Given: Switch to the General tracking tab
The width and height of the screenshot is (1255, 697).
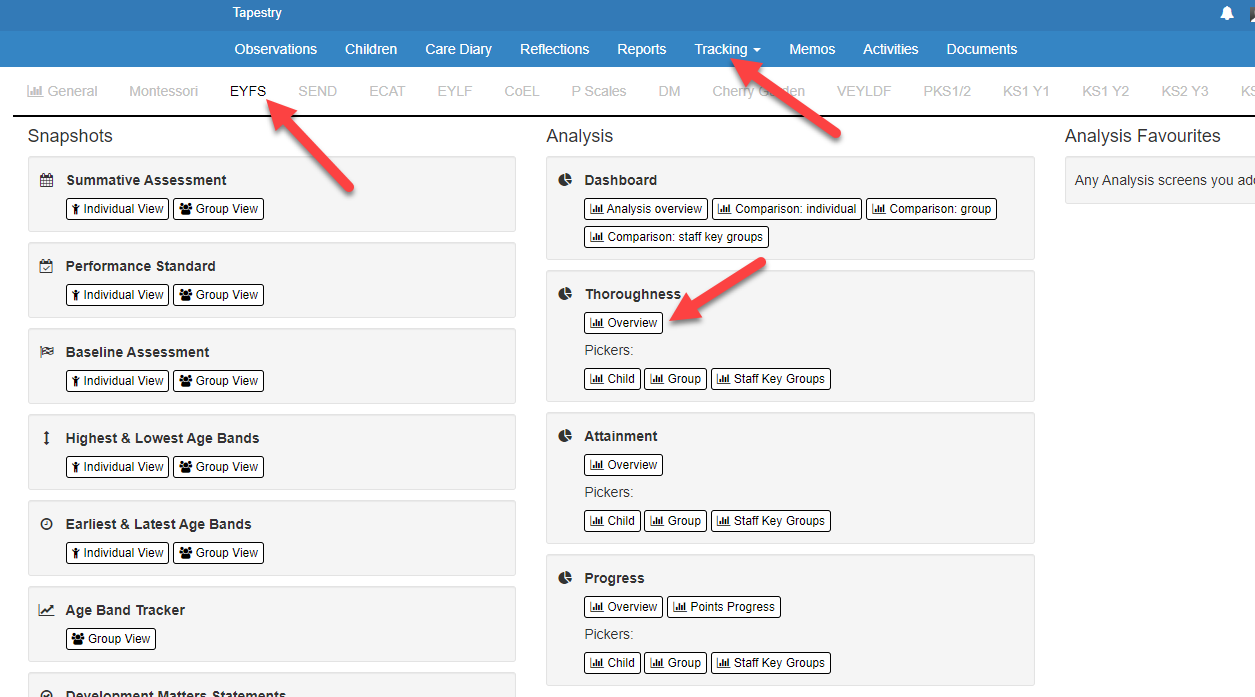Looking at the screenshot, I should 62,91.
